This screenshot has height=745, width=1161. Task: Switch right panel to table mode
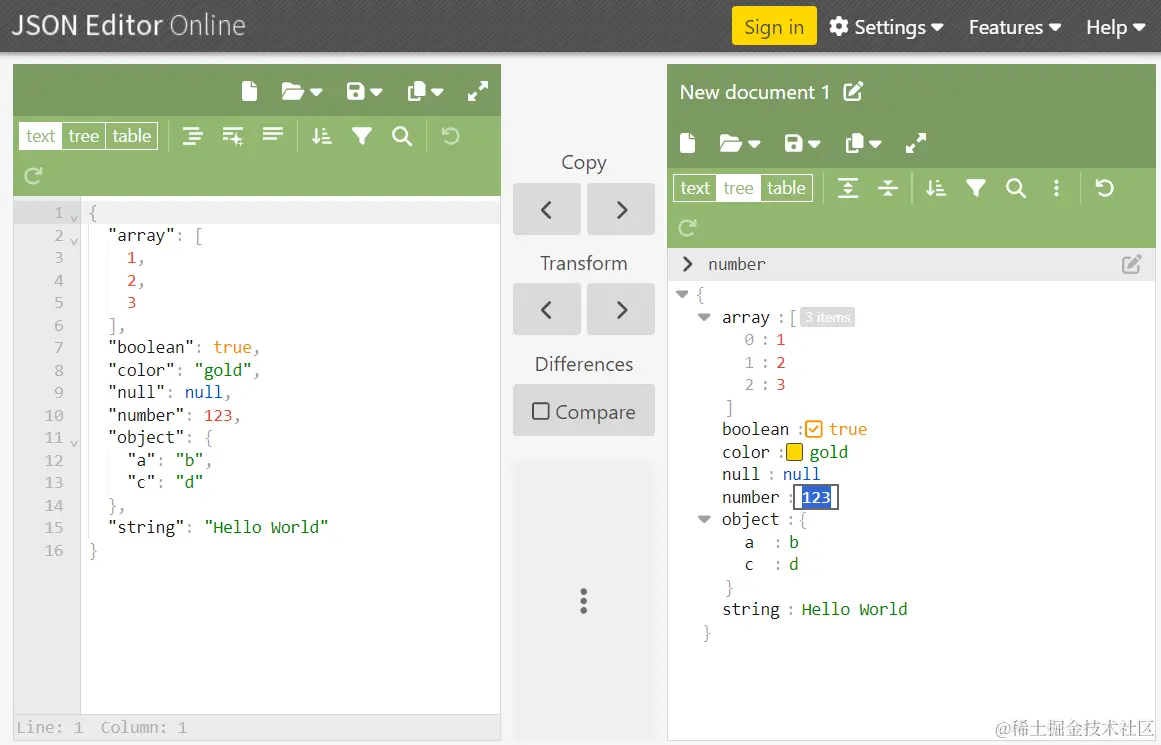(786, 188)
